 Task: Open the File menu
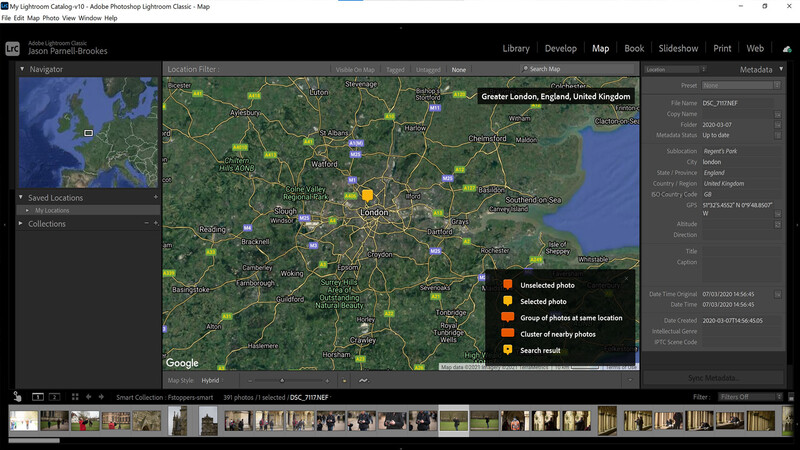(x=6, y=18)
